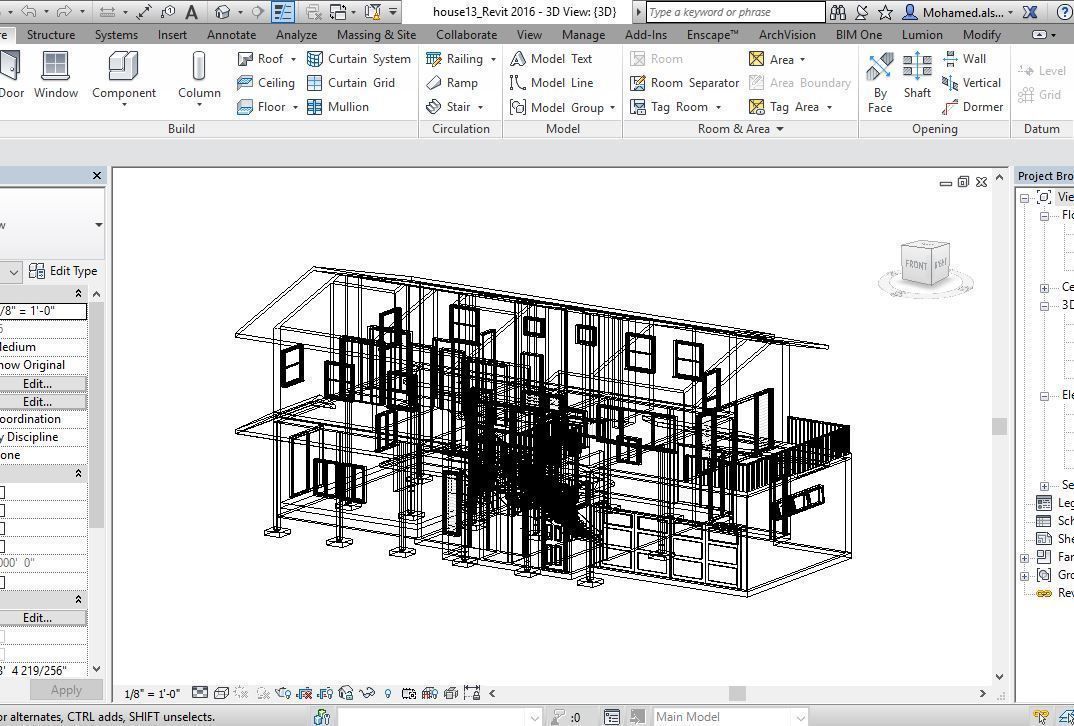
Task: Click the Switch Windows icon
Action: coord(338,12)
